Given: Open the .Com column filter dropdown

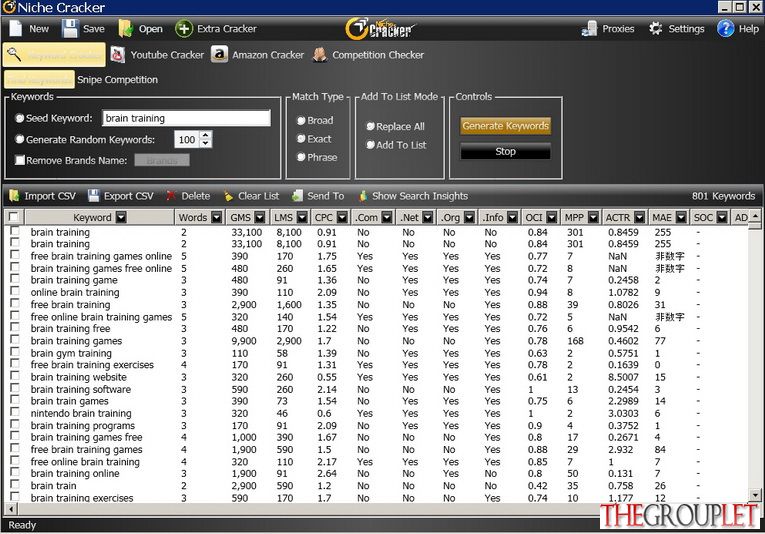Looking at the screenshot, I should 387,218.
